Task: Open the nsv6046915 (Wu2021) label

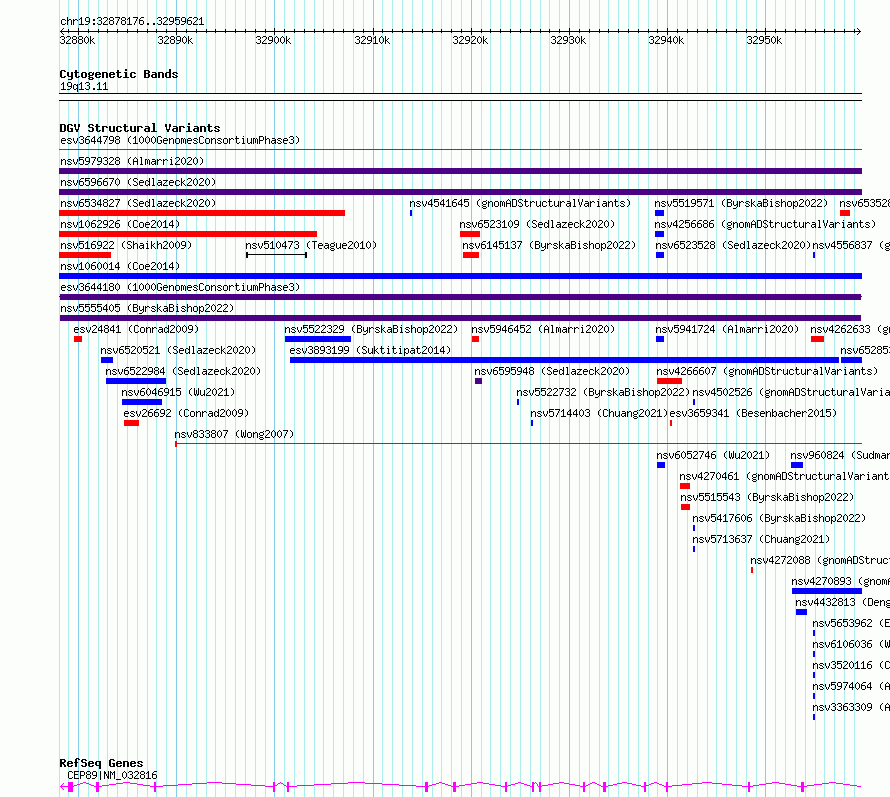Action: (178, 392)
